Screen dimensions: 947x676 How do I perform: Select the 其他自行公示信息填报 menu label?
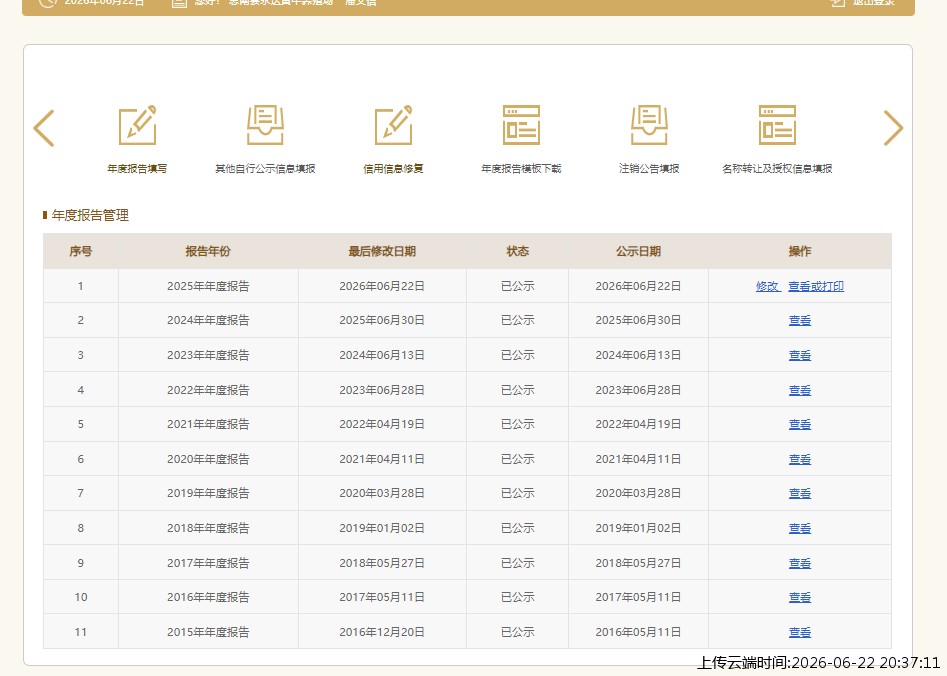265,169
